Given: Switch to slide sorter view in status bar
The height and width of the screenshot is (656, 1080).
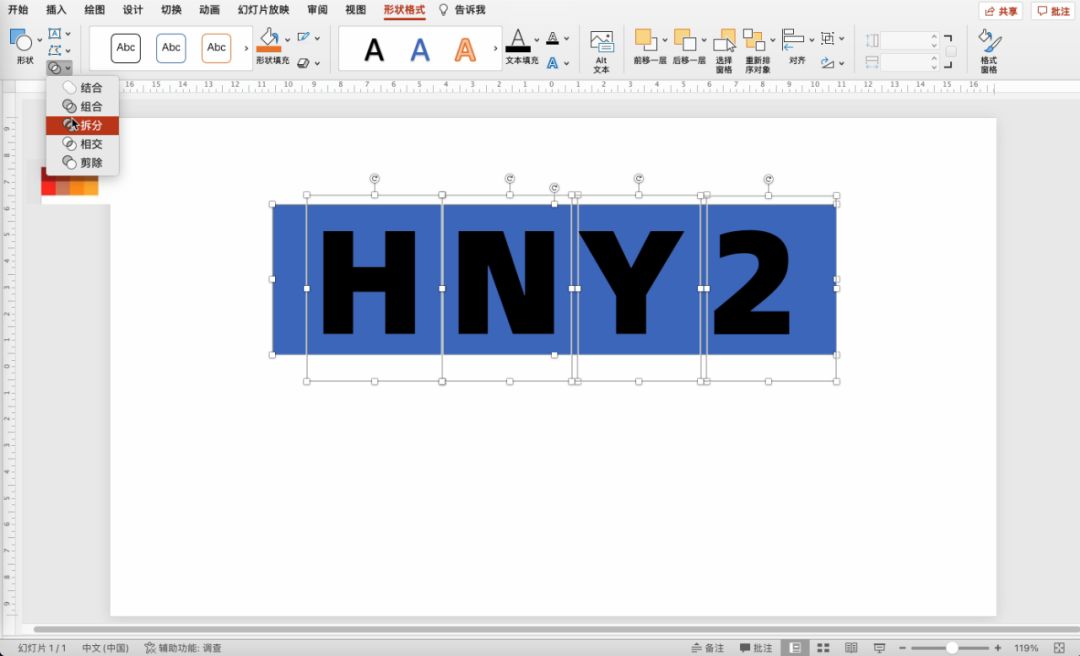Looking at the screenshot, I should pyautogui.click(x=822, y=648).
